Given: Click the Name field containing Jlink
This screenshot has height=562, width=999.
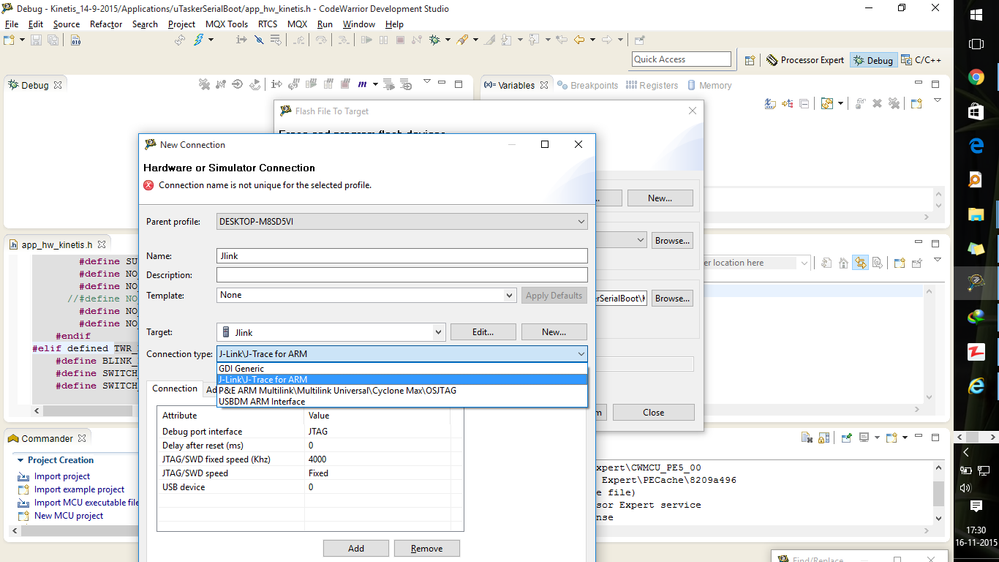Looking at the screenshot, I should point(401,256).
